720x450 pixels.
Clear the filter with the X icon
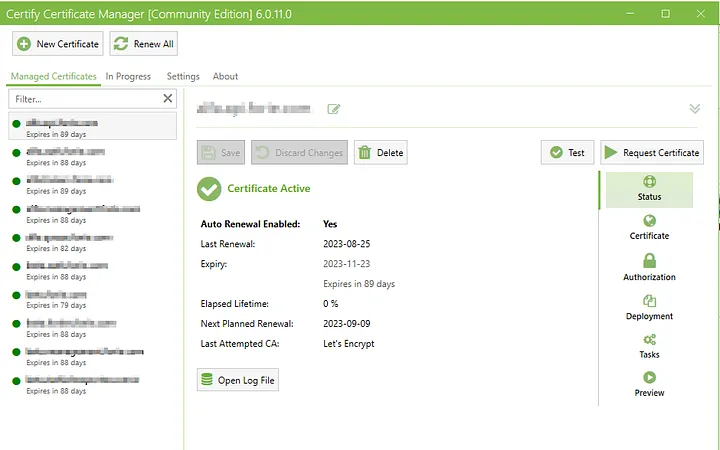tap(168, 99)
